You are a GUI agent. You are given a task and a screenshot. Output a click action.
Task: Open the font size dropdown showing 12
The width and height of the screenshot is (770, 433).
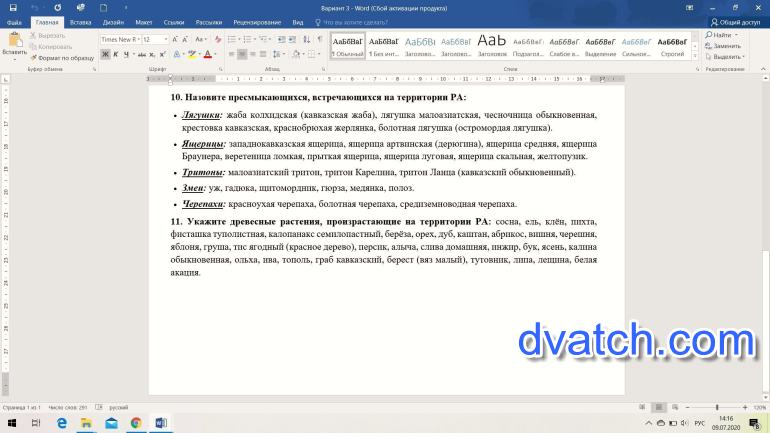[155, 39]
